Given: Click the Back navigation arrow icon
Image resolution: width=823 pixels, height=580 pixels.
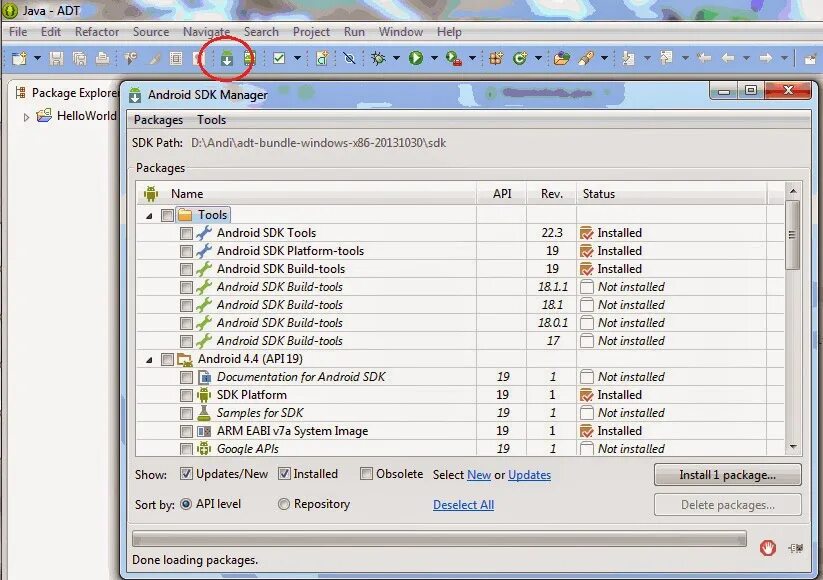Looking at the screenshot, I should (x=727, y=58).
